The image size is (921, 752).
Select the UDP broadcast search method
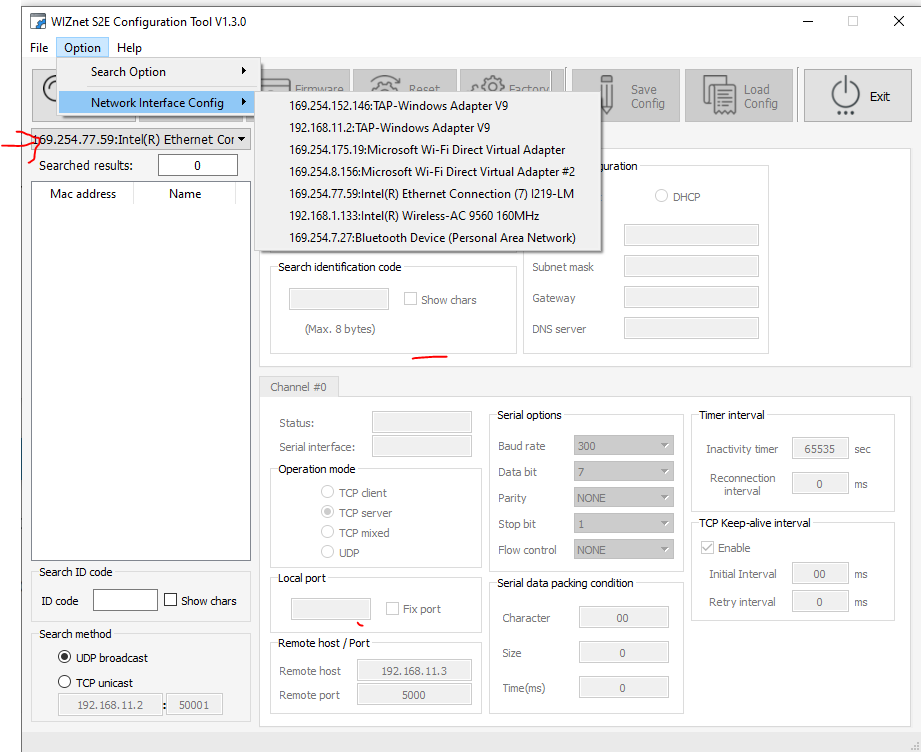pyautogui.click(x=65, y=657)
